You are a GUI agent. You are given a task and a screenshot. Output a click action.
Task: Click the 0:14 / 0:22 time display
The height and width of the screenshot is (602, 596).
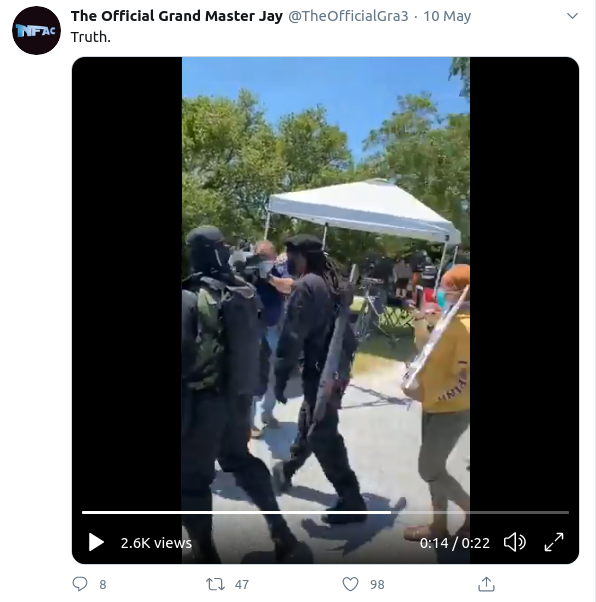click(455, 543)
